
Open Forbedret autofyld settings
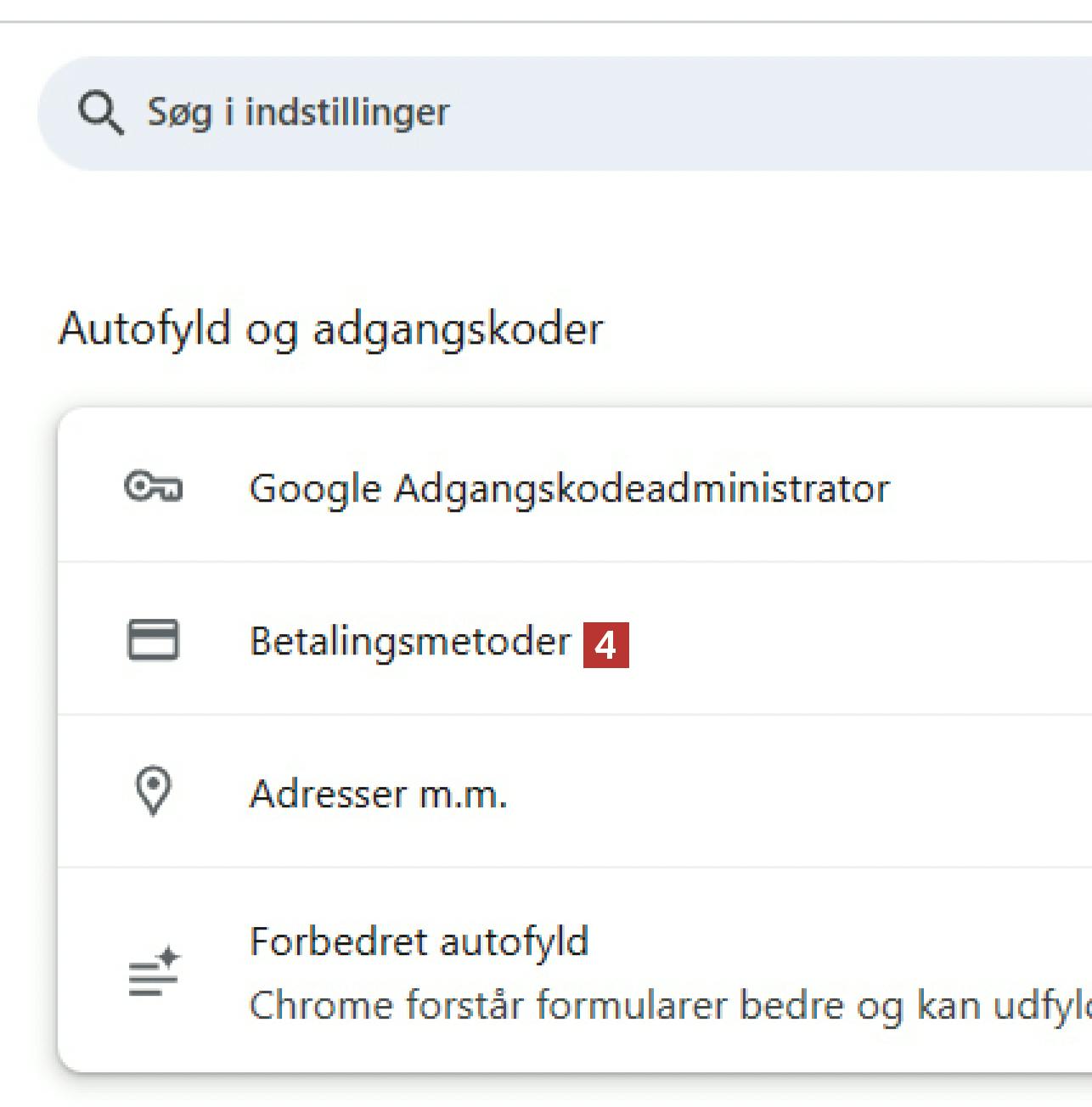(419, 941)
